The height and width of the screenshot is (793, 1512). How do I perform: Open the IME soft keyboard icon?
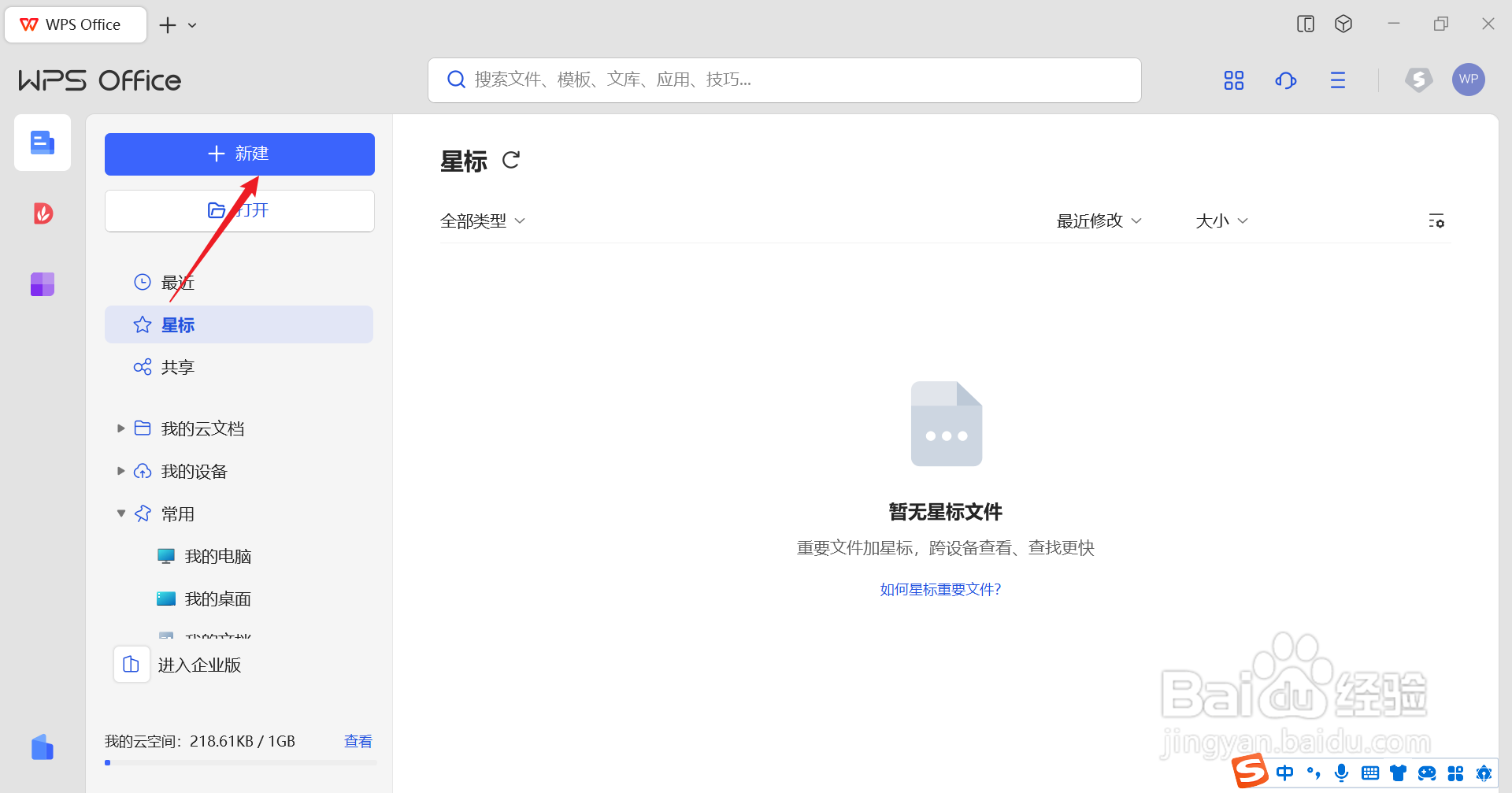coord(1370,773)
